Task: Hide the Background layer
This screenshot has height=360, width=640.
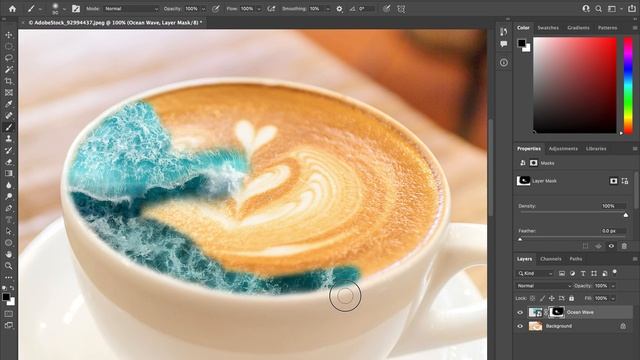Action: 520,326
